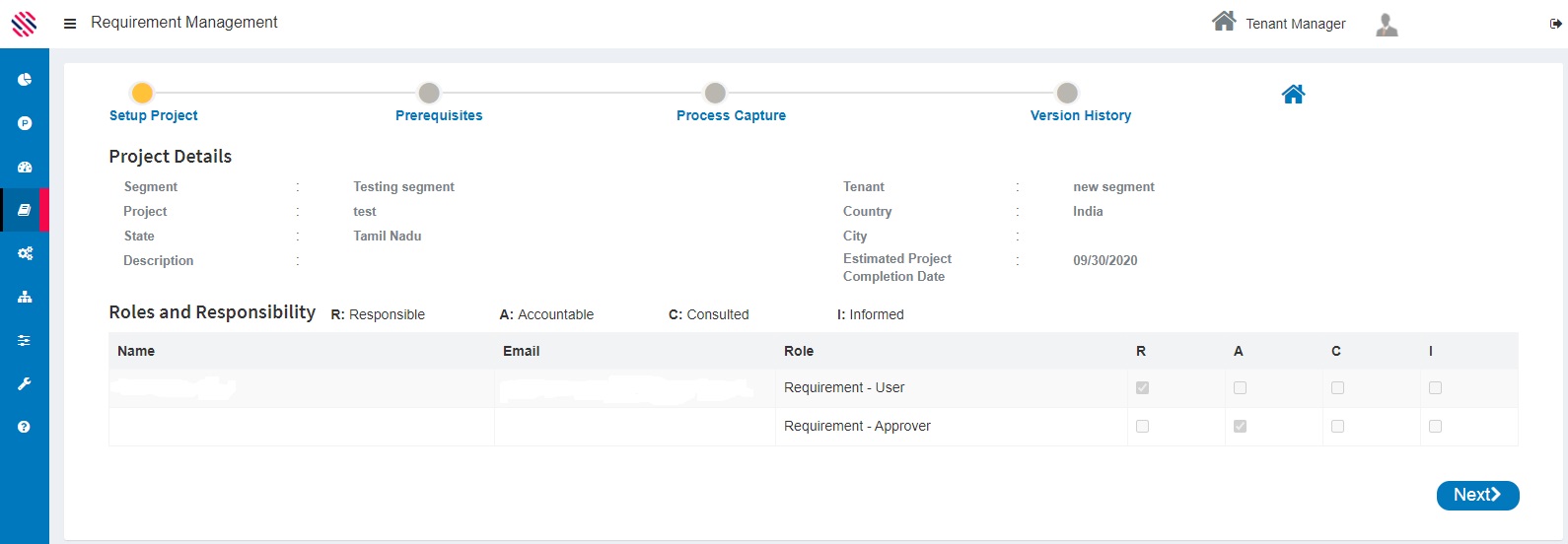Click the pie chart icon in sidebar

[25, 80]
